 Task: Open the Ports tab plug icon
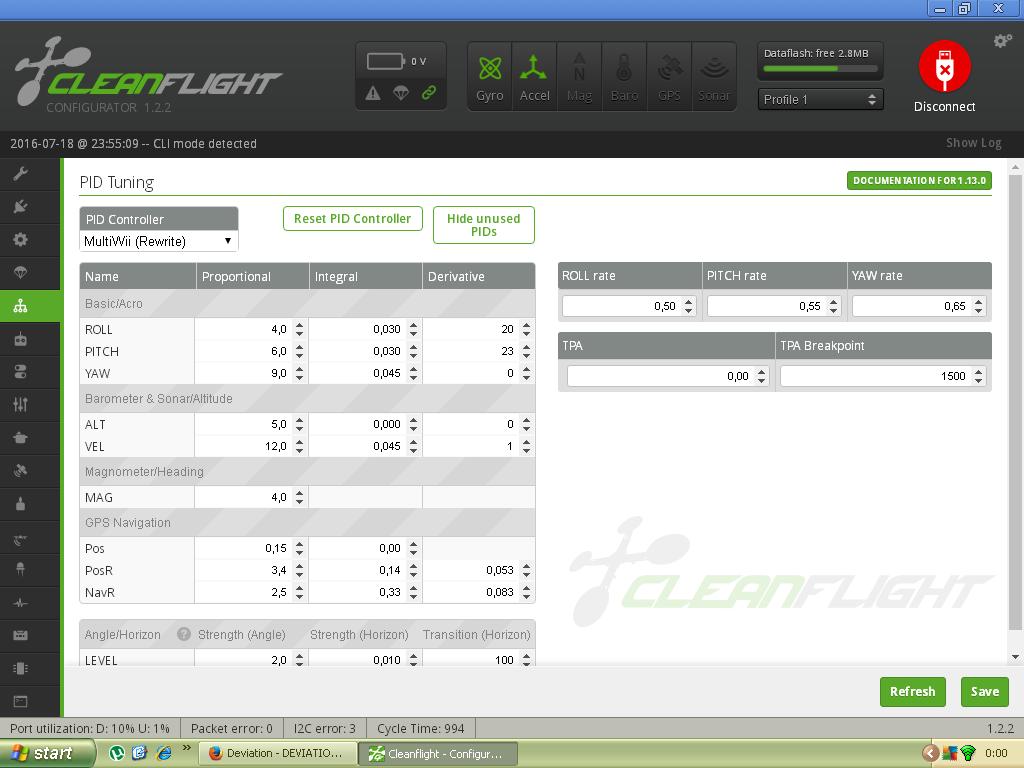point(20,206)
